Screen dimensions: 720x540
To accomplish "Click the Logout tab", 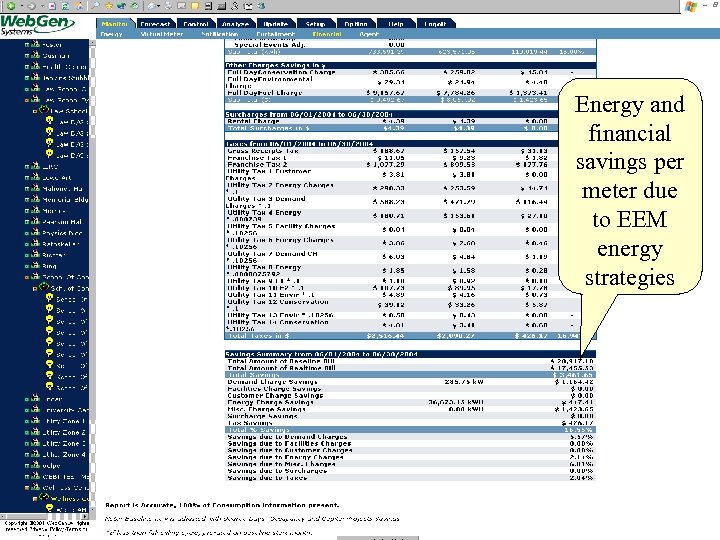I will (435, 24).
